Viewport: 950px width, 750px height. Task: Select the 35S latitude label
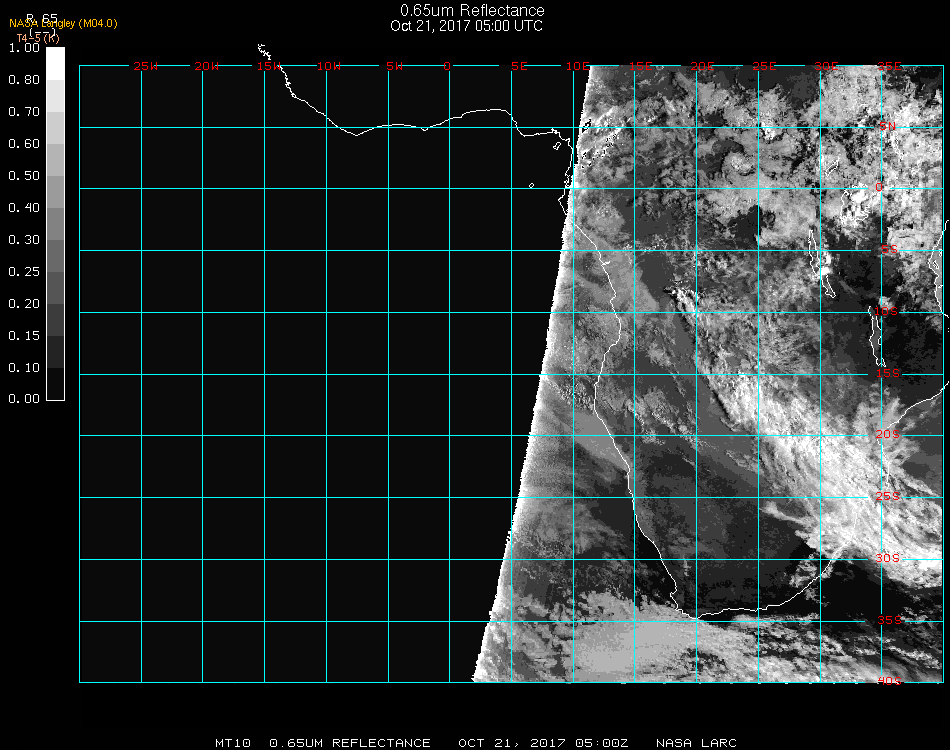[x=888, y=620]
